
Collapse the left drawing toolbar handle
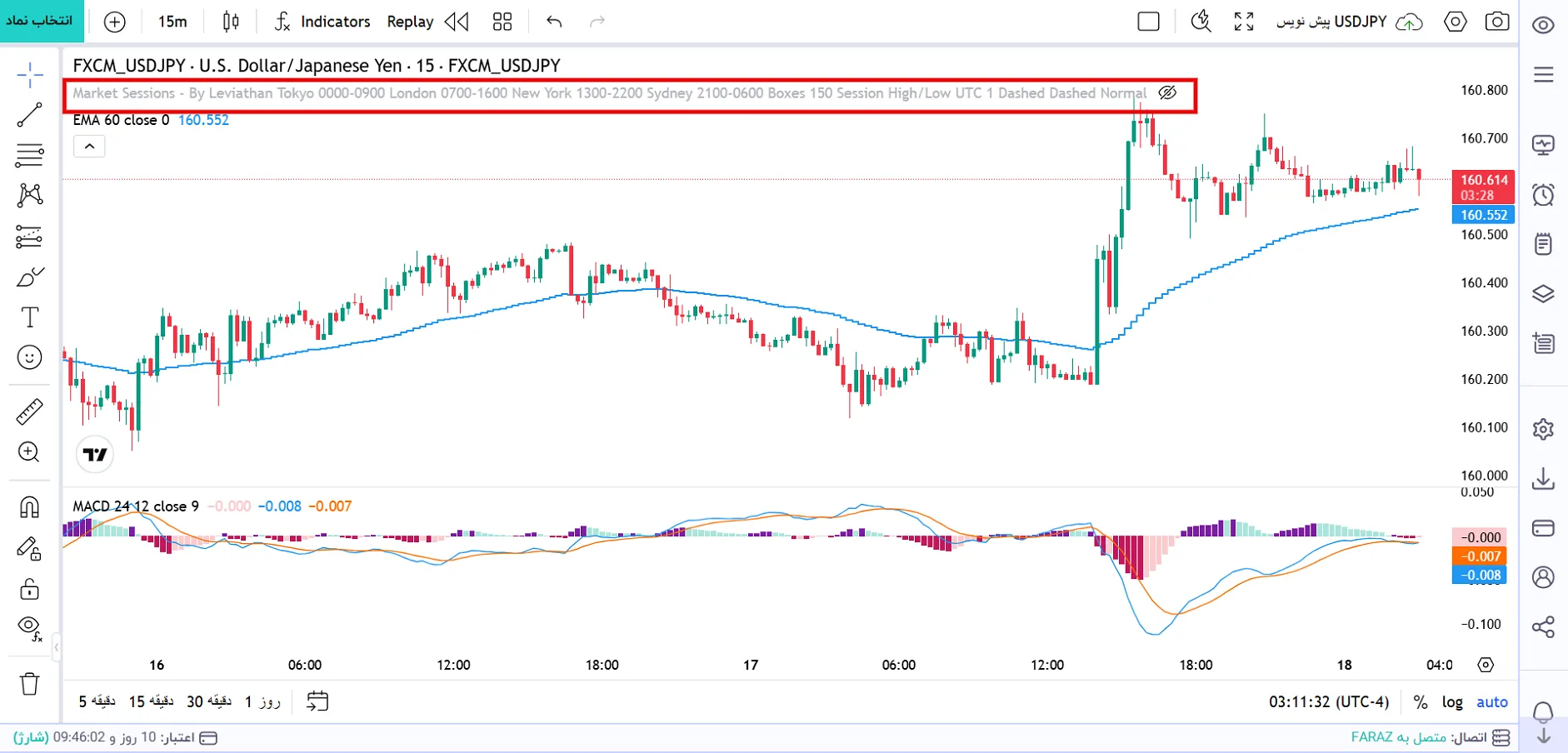point(56,647)
